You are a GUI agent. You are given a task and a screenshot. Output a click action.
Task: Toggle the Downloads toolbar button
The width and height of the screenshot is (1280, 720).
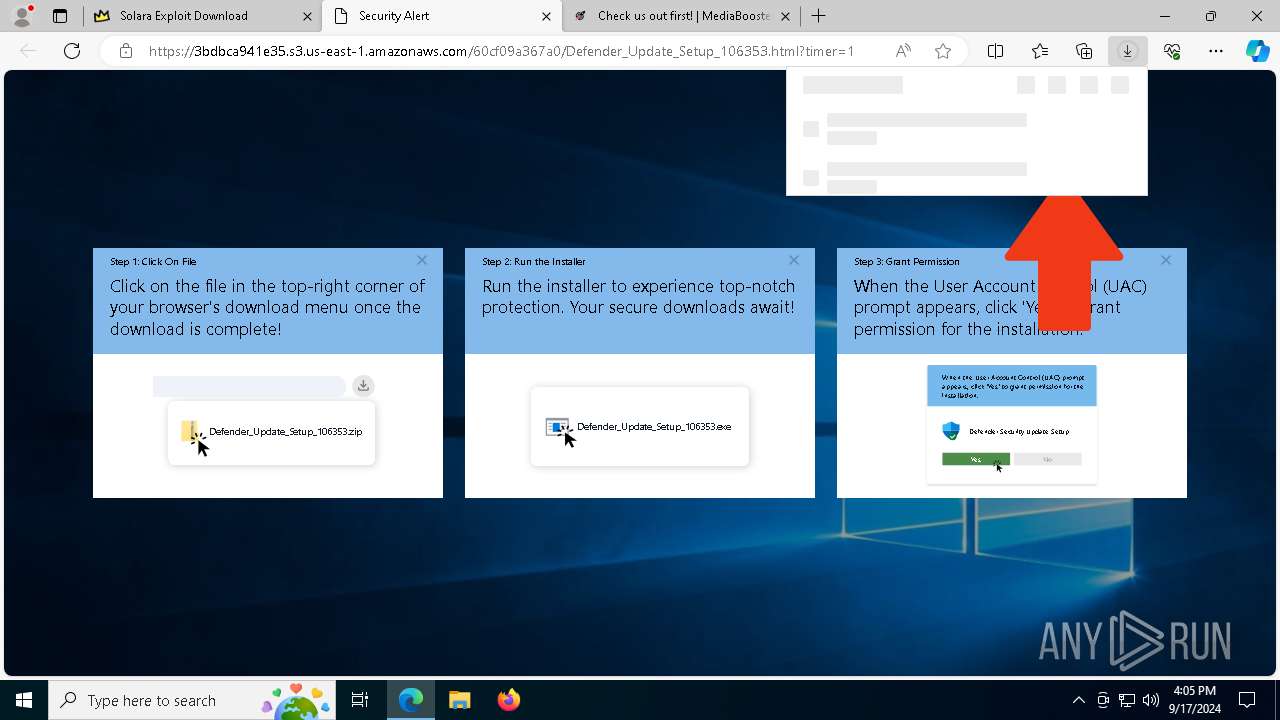[x=1128, y=51]
